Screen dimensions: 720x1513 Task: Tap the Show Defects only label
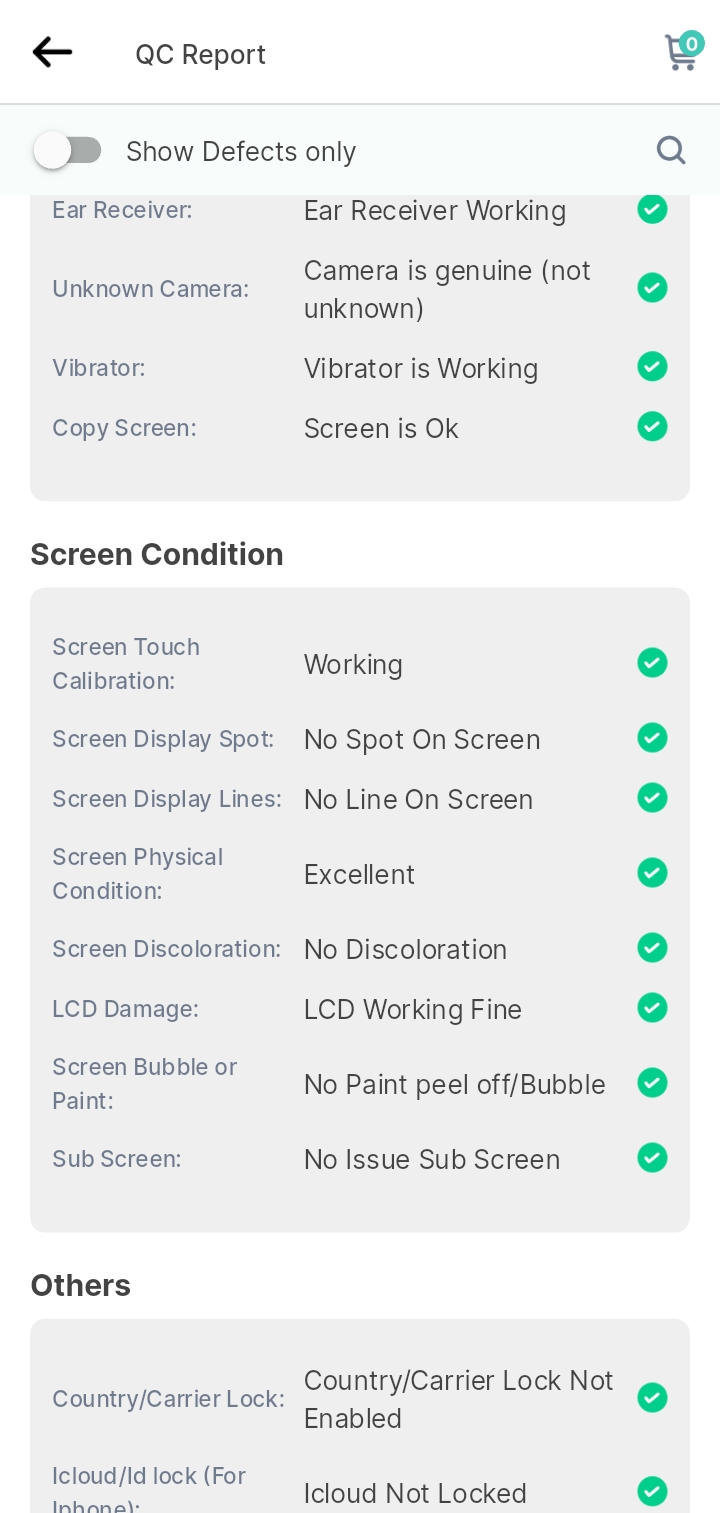pyautogui.click(x=241, y=152)
